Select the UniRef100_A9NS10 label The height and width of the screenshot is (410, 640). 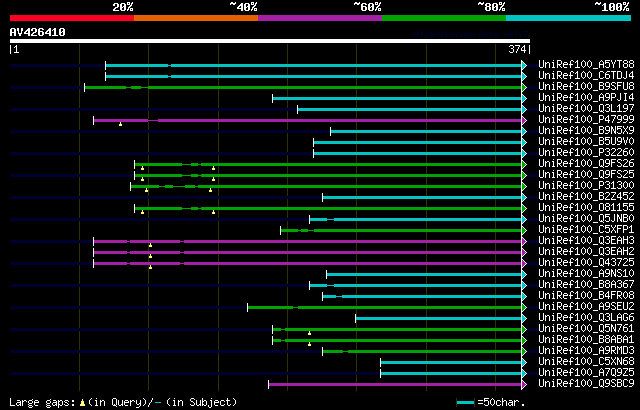point(586,274)
